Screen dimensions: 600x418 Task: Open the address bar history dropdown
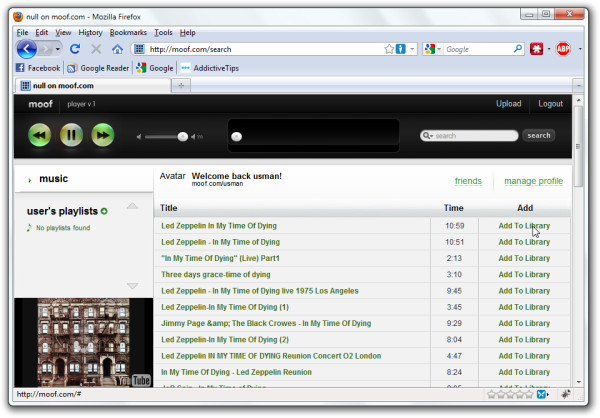coord(412,49)
